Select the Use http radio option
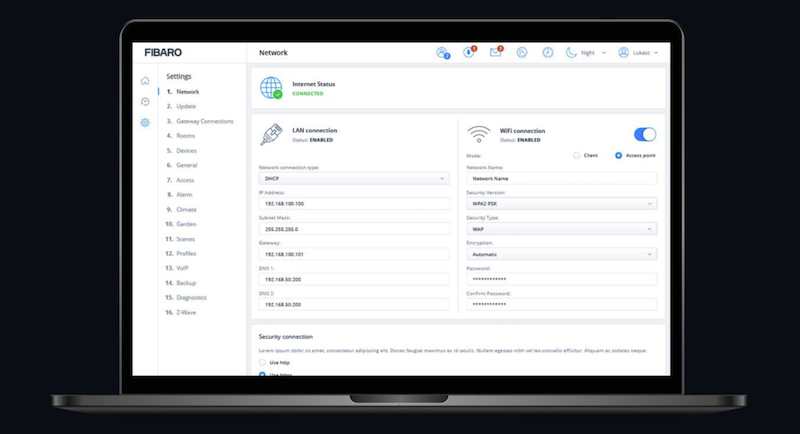 [x=262, y=362]
